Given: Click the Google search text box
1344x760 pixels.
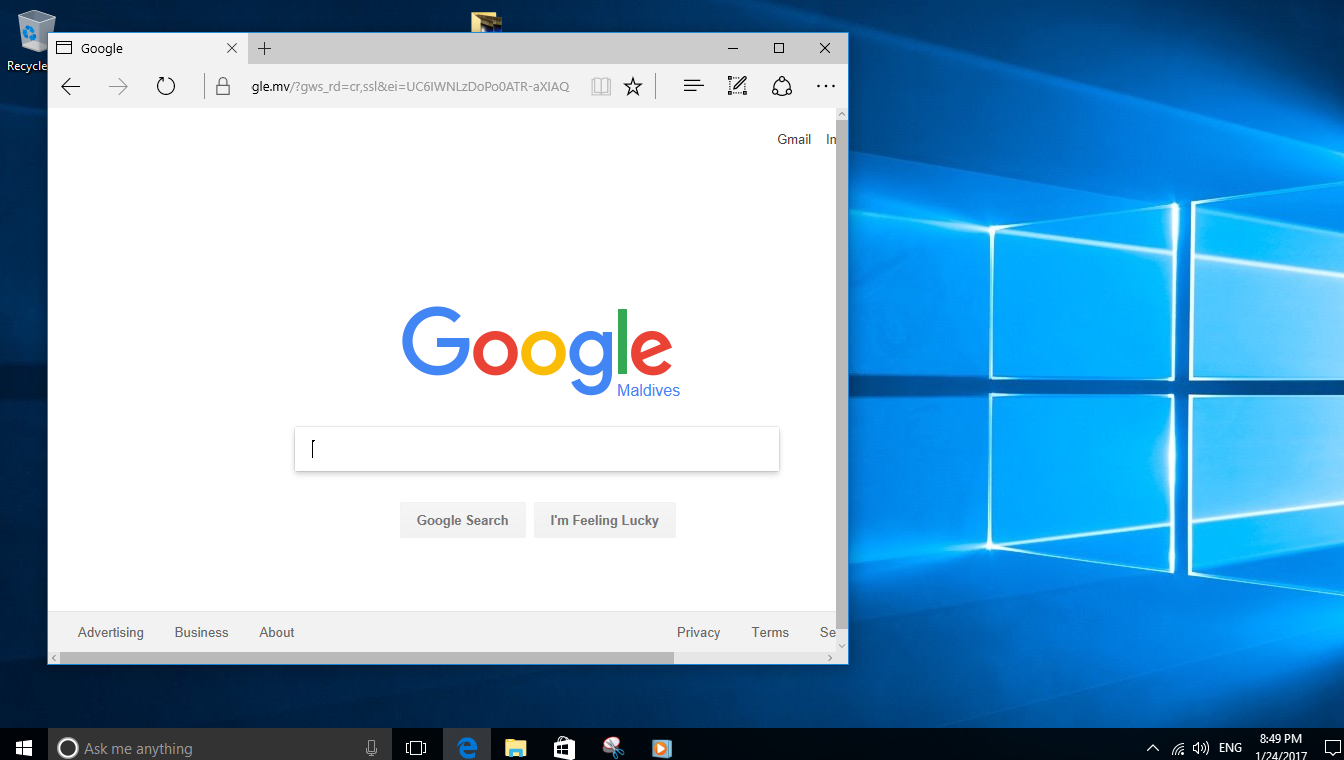Looking at the screenshot, I should [537, 449].
